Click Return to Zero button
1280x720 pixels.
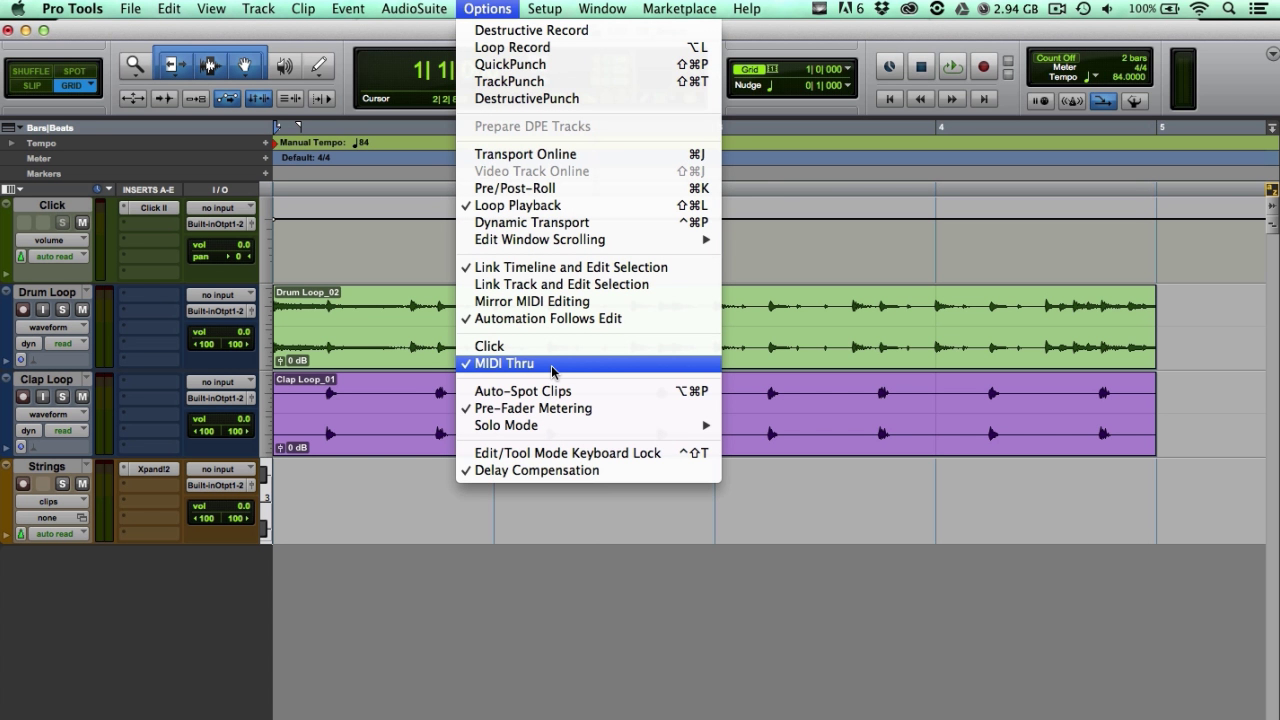(889, 99)
